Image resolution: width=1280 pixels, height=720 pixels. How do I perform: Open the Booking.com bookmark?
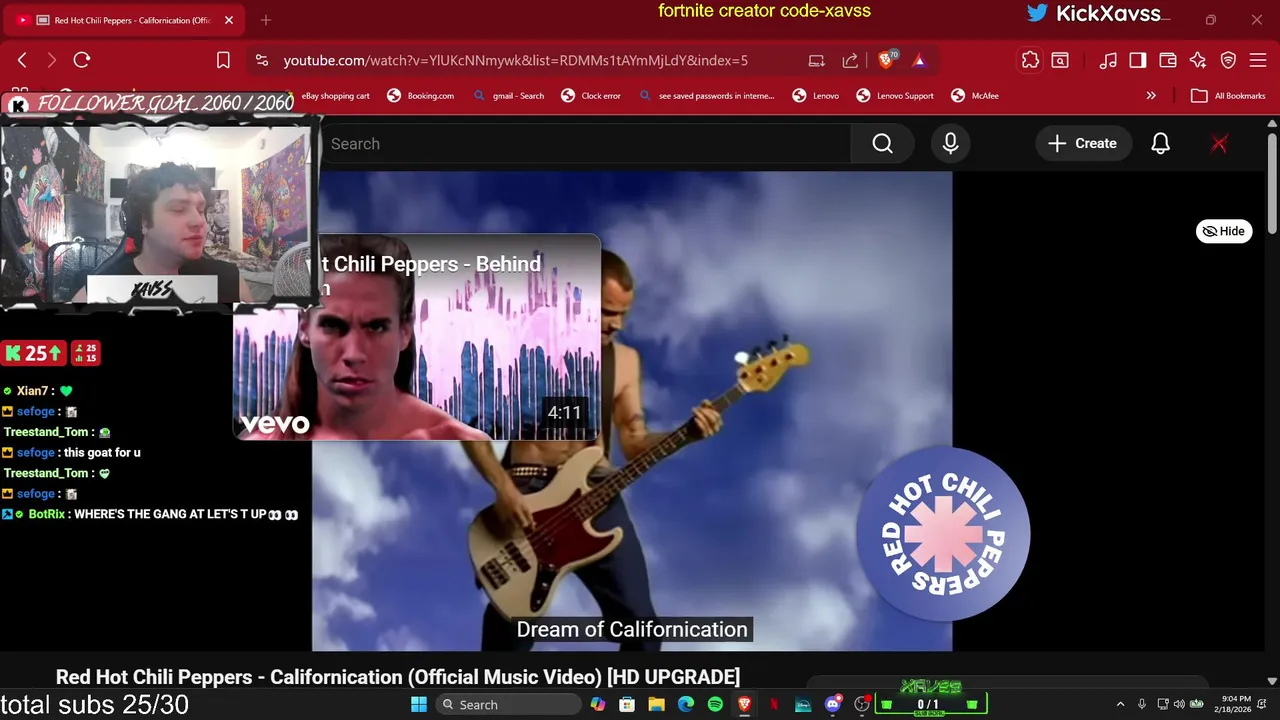click(421, 96)
